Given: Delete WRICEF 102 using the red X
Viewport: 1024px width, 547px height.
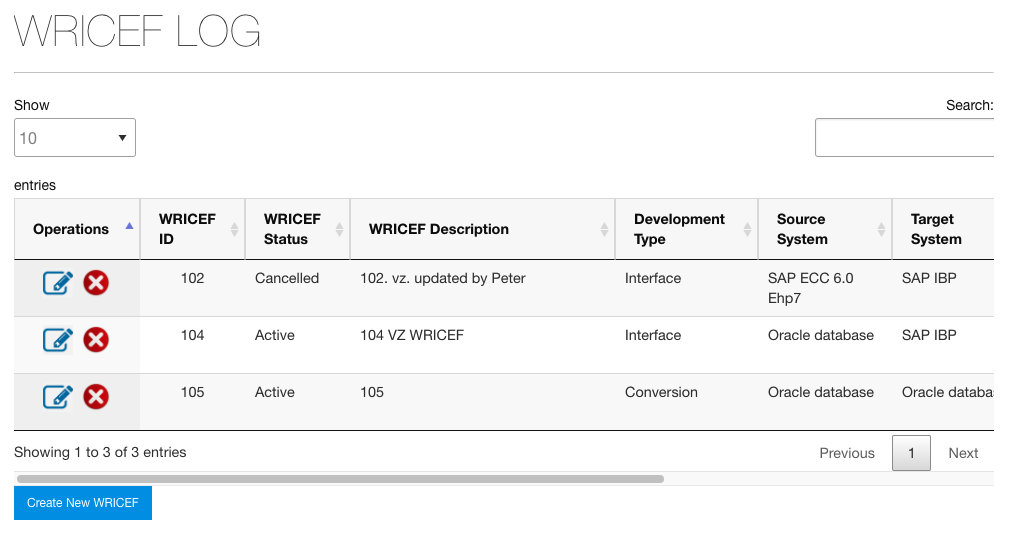Looking at the screenshot, I should tap(96, 283).
